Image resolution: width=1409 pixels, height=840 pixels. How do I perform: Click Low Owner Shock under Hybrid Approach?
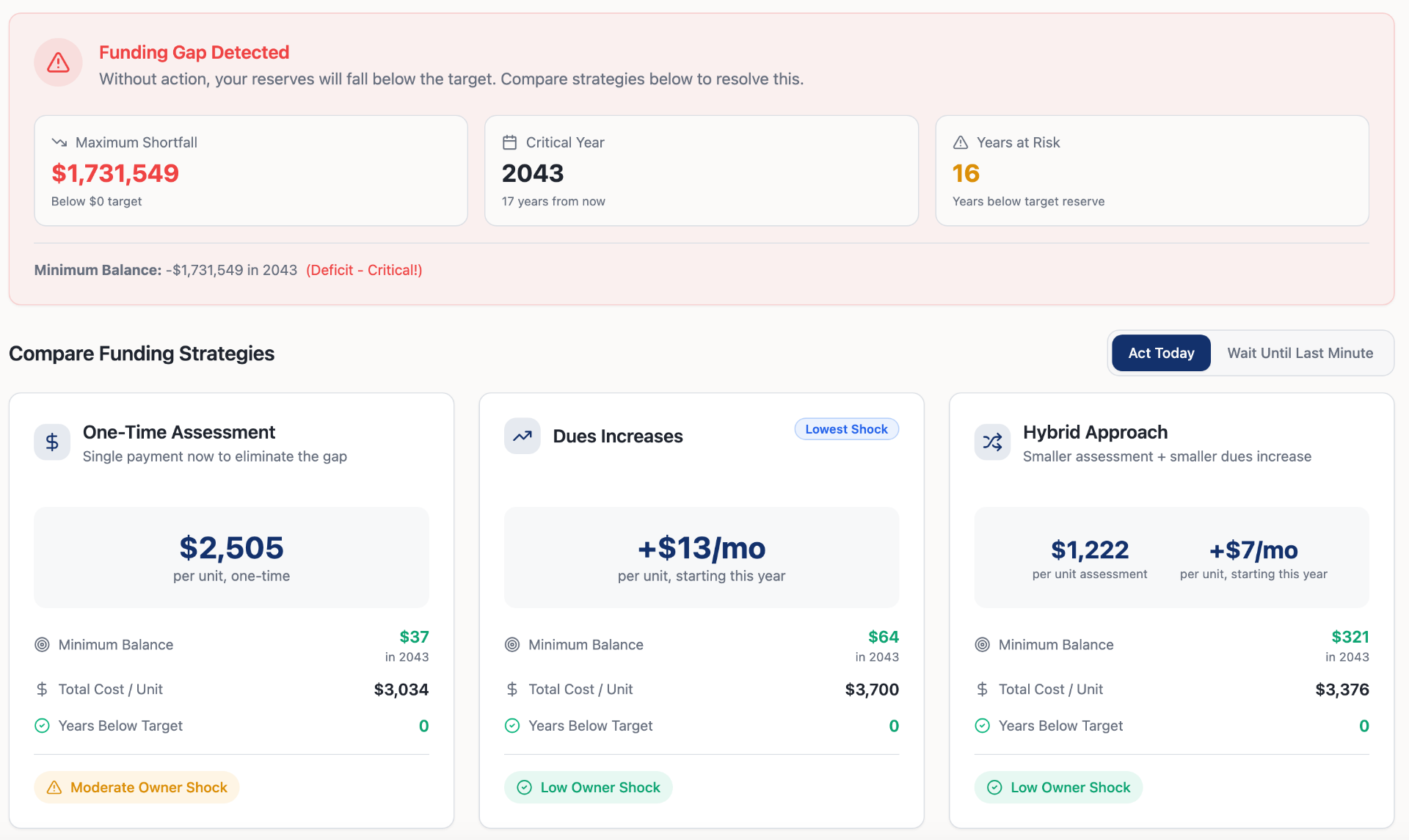click(x=1058, y=787)
